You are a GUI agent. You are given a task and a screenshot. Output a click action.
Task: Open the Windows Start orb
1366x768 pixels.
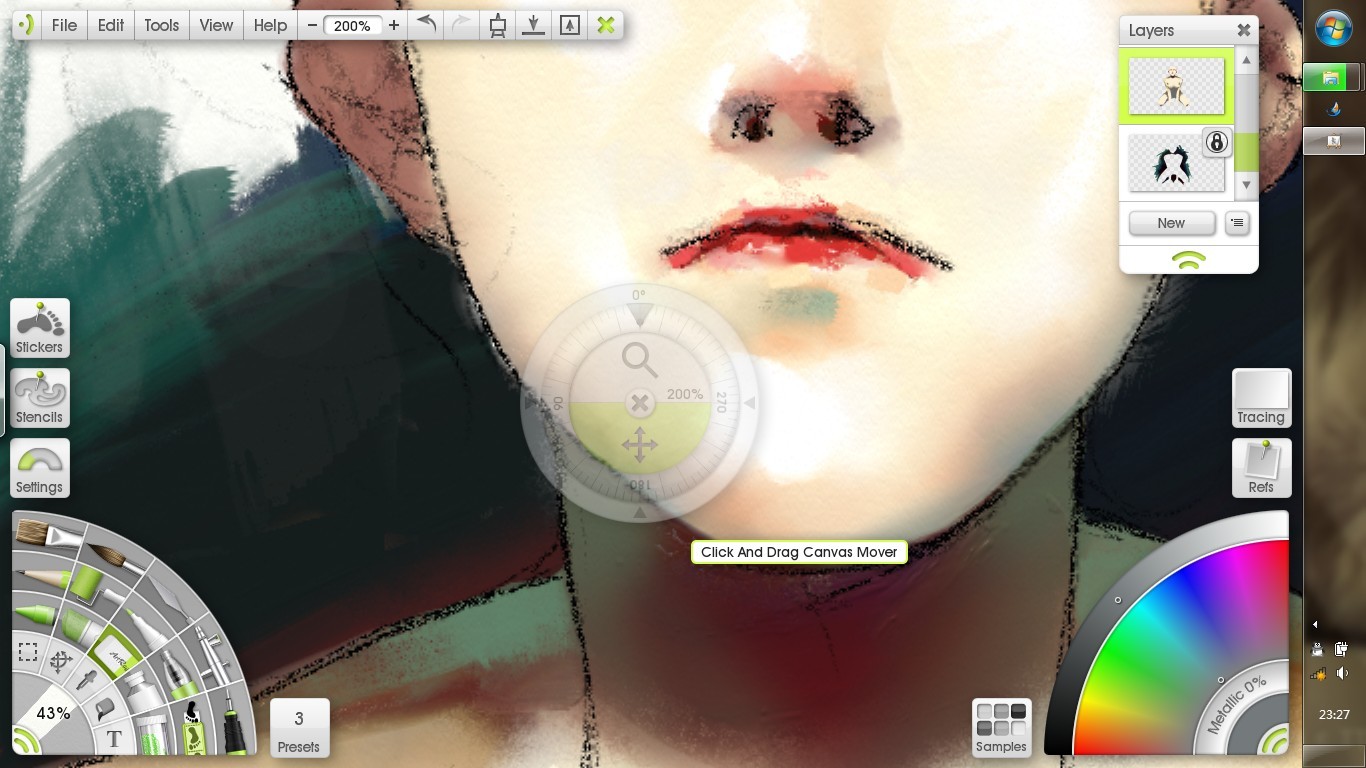pyautogui.click(x=1334, y=28)
